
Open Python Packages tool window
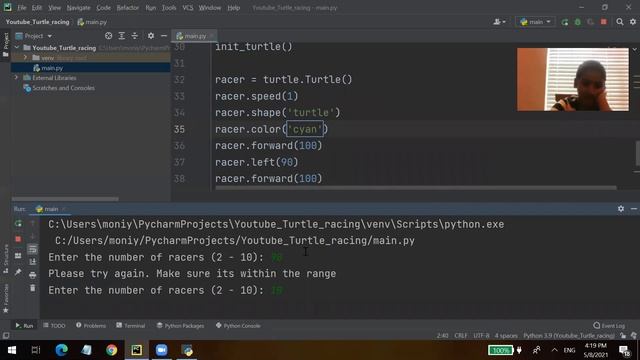click(x=180, y=326)
